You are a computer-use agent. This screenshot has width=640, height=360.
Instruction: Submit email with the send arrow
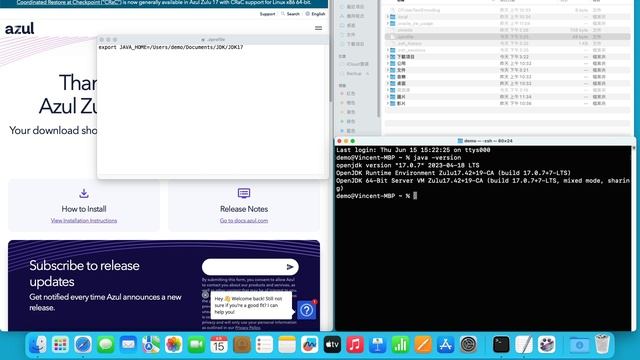290,267
